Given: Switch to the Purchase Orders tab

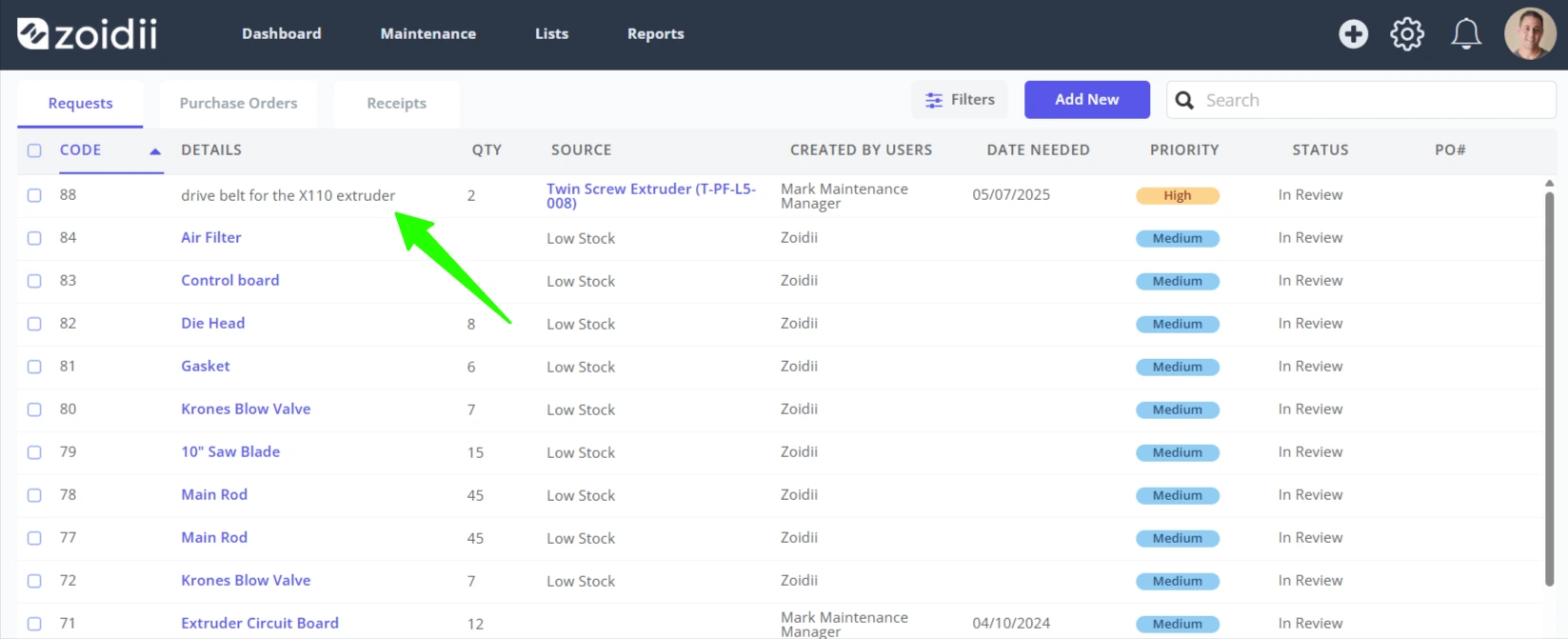Looking at the screenshot, I should tap(238, 103).
